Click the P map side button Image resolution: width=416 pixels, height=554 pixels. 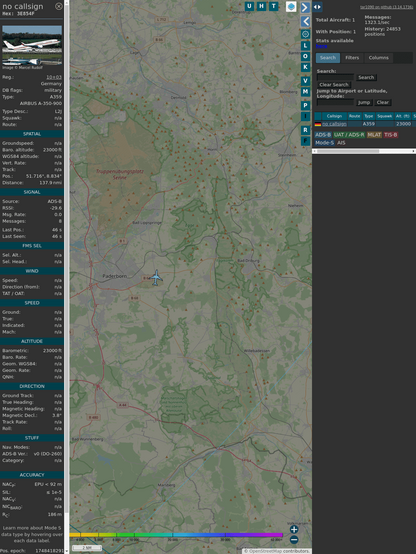[x=305, y=105]
